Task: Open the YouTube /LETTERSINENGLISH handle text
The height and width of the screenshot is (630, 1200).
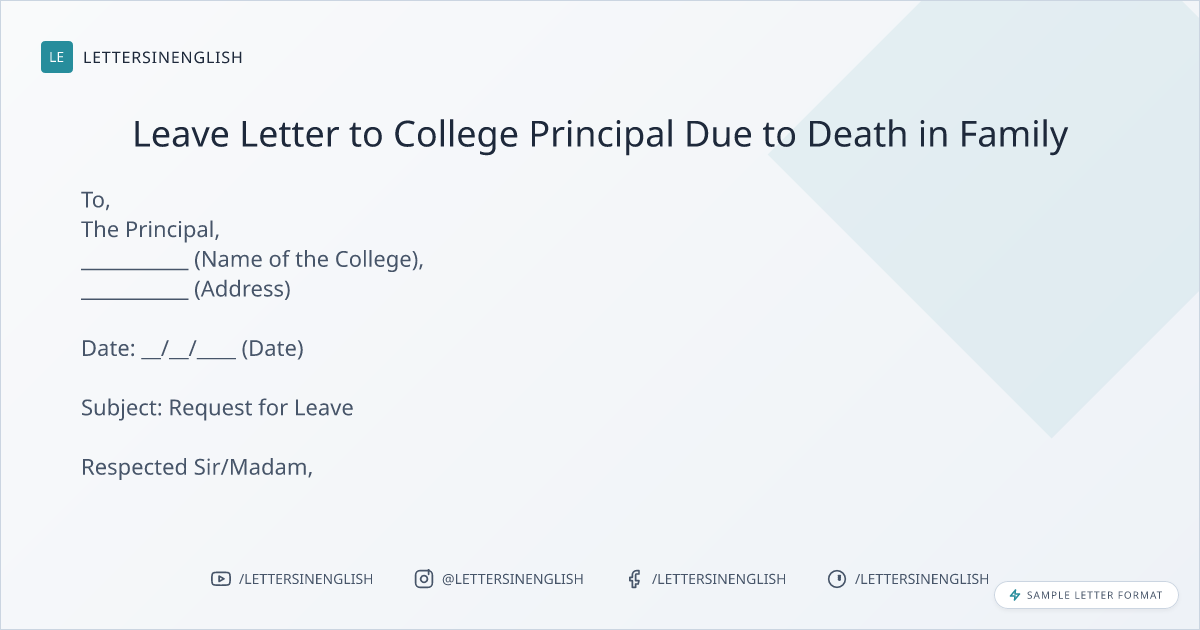Action: (306, 579)
